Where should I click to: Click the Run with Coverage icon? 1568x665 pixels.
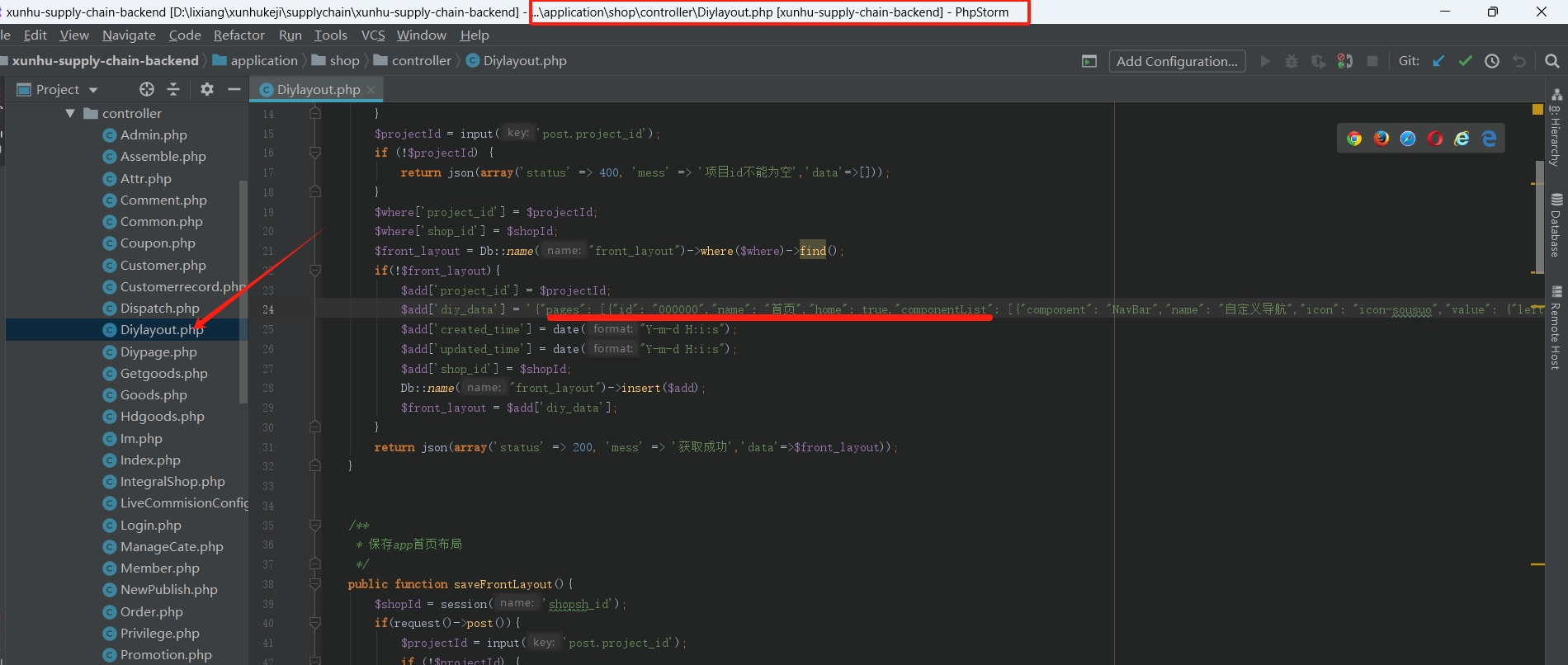1318,61
